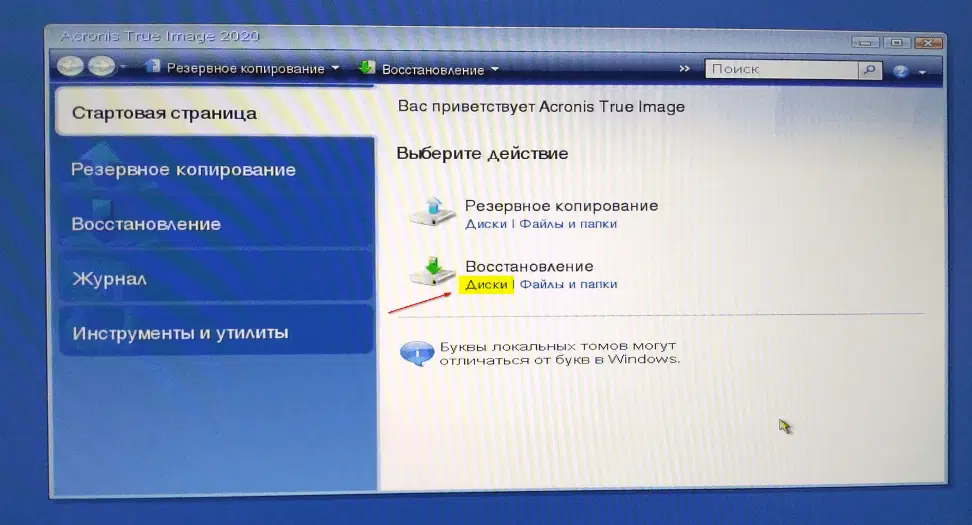Open Инструменты и утилиты in the sidebar
972x525 pixels.
click(216, 332)
